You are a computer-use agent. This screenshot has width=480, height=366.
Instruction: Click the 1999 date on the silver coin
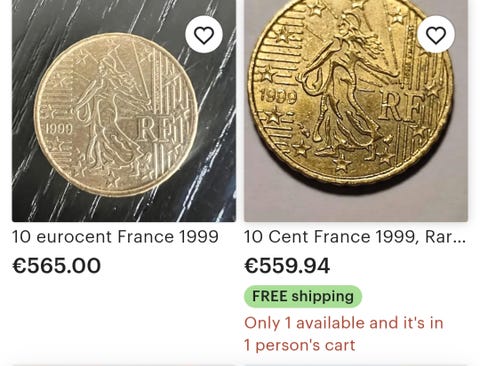pyautogui.click(x=59, y=129)
